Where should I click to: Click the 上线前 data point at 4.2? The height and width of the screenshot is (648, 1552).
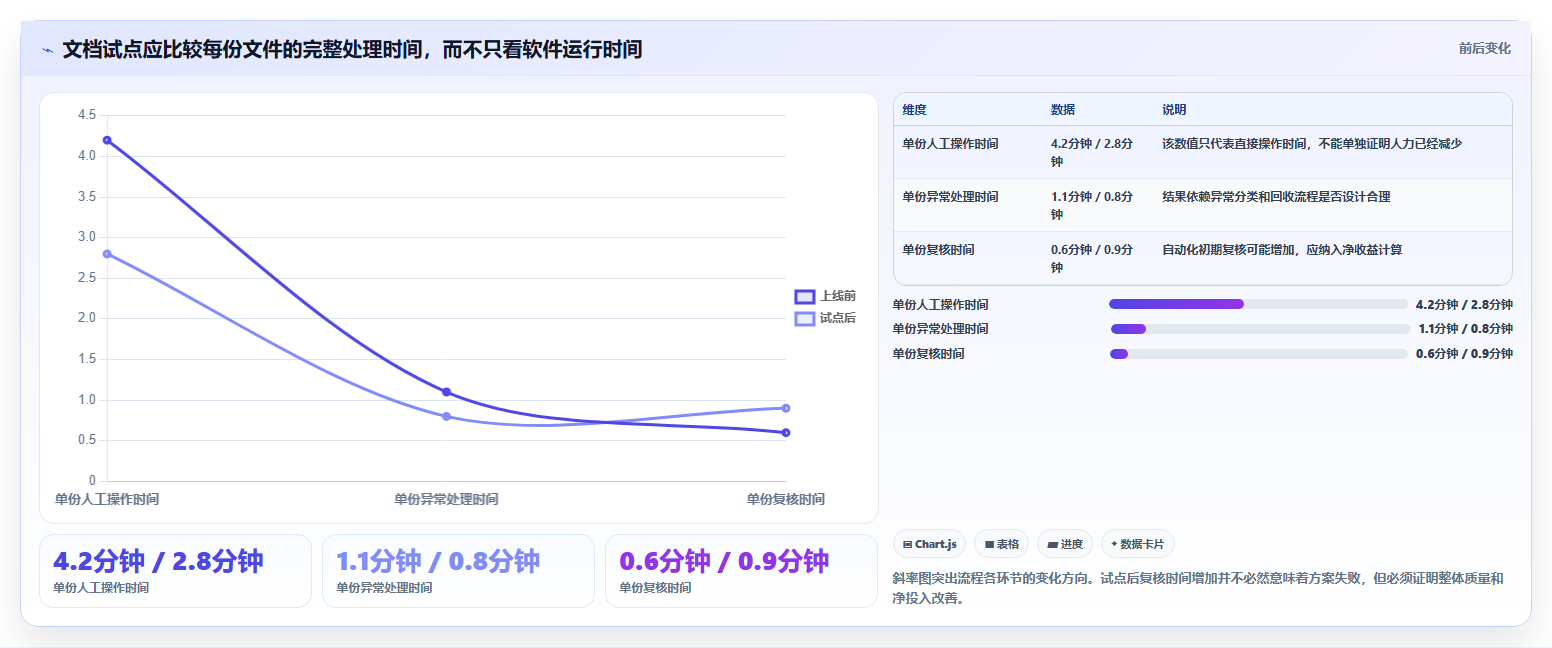(x=107, y=140)
